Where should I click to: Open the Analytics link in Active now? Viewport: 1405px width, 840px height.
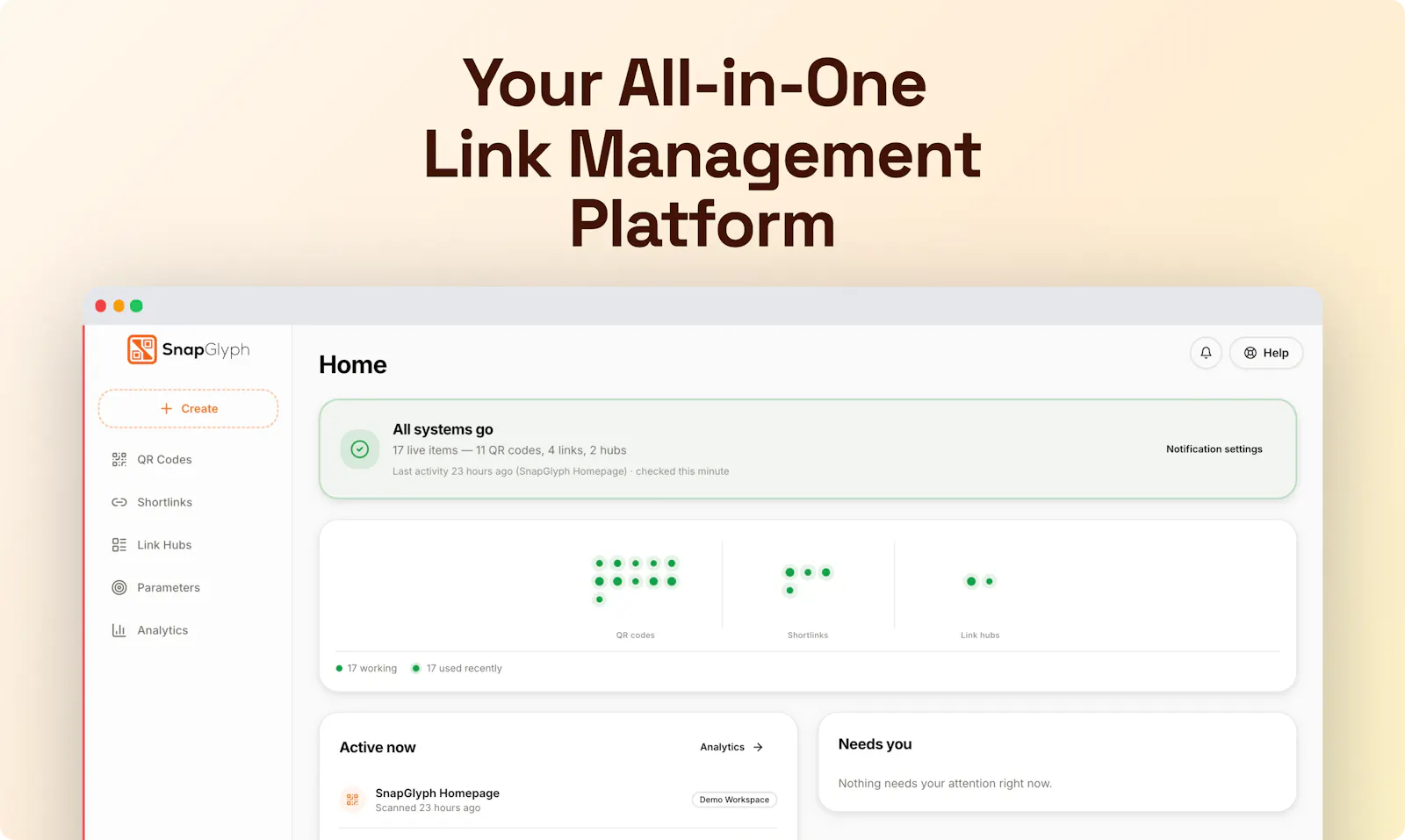point(731,748)
